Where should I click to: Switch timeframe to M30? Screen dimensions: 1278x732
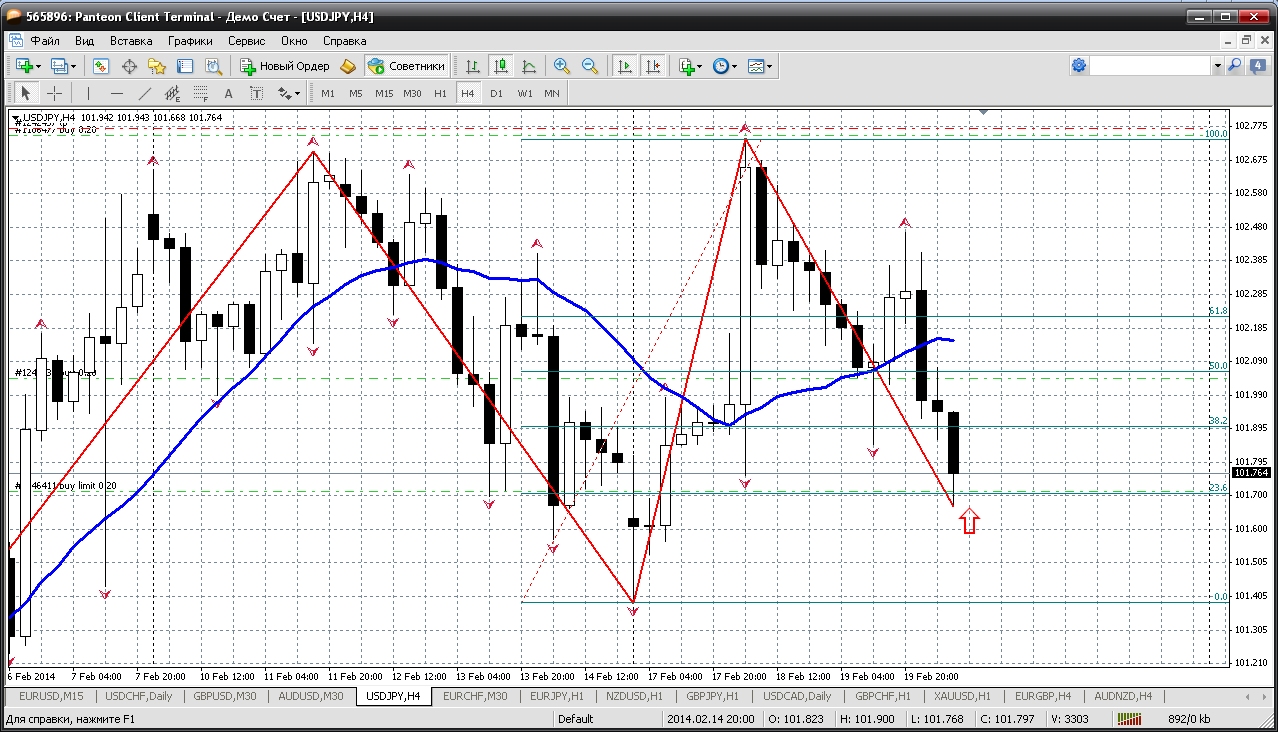coord(412,93)
